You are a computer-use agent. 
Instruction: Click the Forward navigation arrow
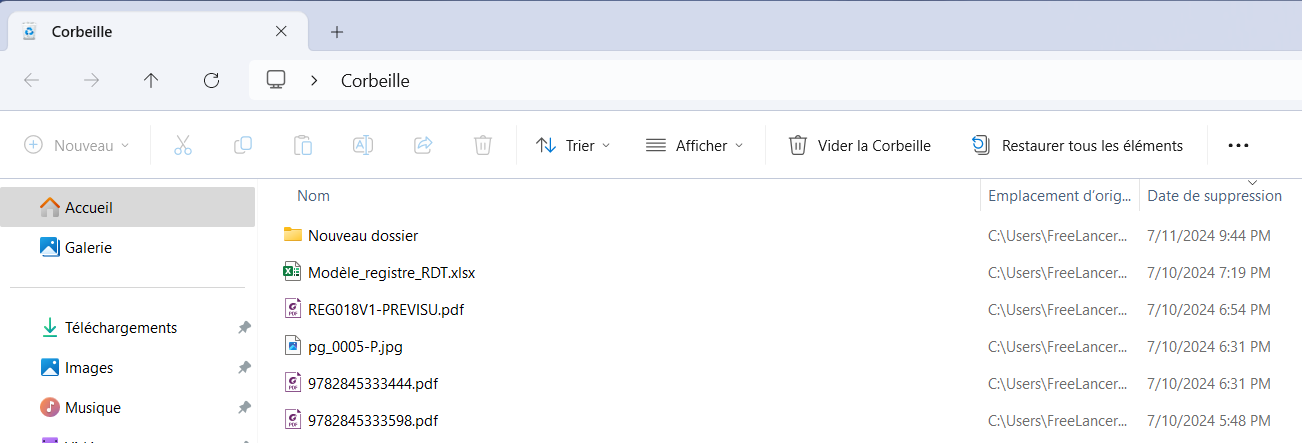pyautogui.click(x=91, y=80)
